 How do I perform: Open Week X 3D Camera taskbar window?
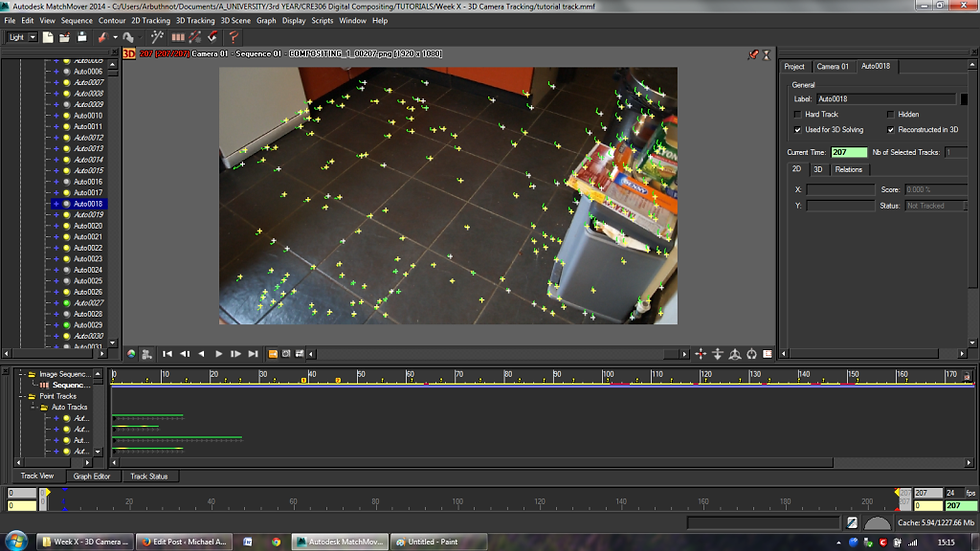pos(84,542)
